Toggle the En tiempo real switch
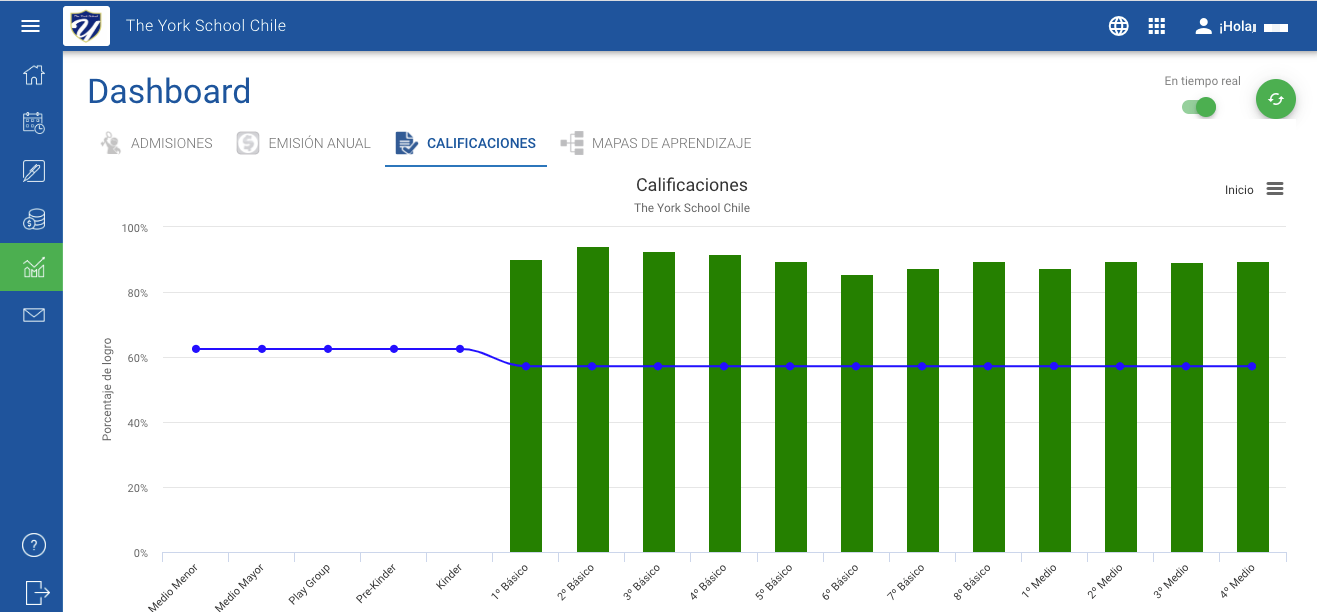The image size is (1317, 612). [1199, 107]
